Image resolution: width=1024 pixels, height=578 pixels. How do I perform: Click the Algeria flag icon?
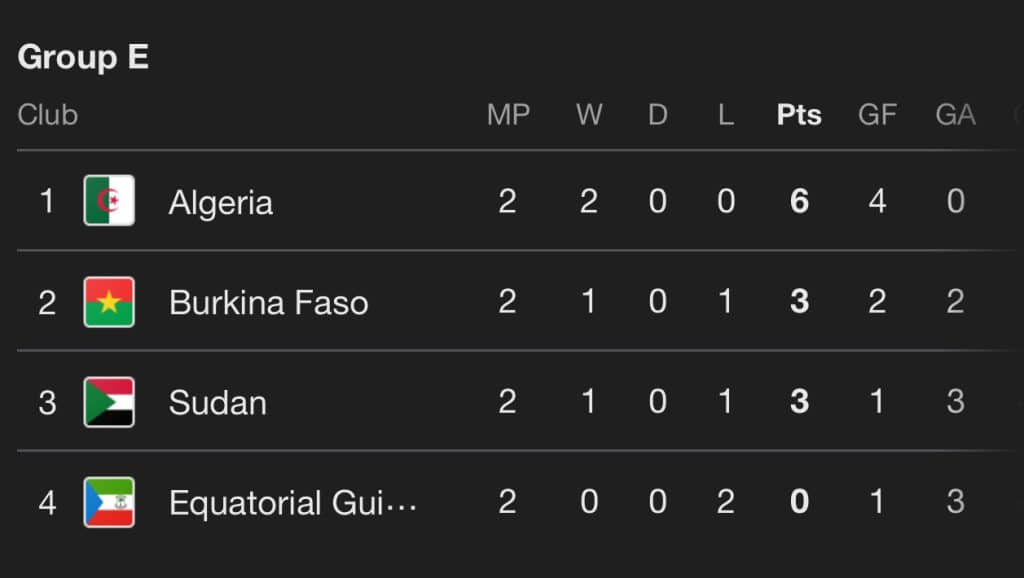click(x=109, y=201)
